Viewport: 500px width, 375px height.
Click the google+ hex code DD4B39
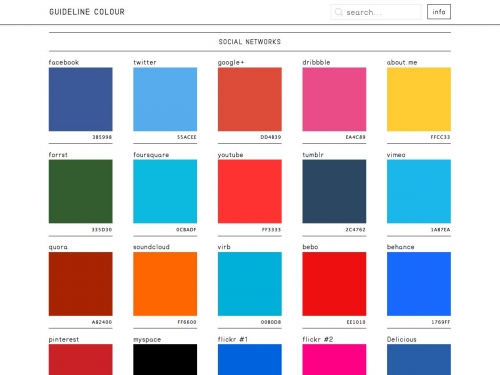pos(271,137)
